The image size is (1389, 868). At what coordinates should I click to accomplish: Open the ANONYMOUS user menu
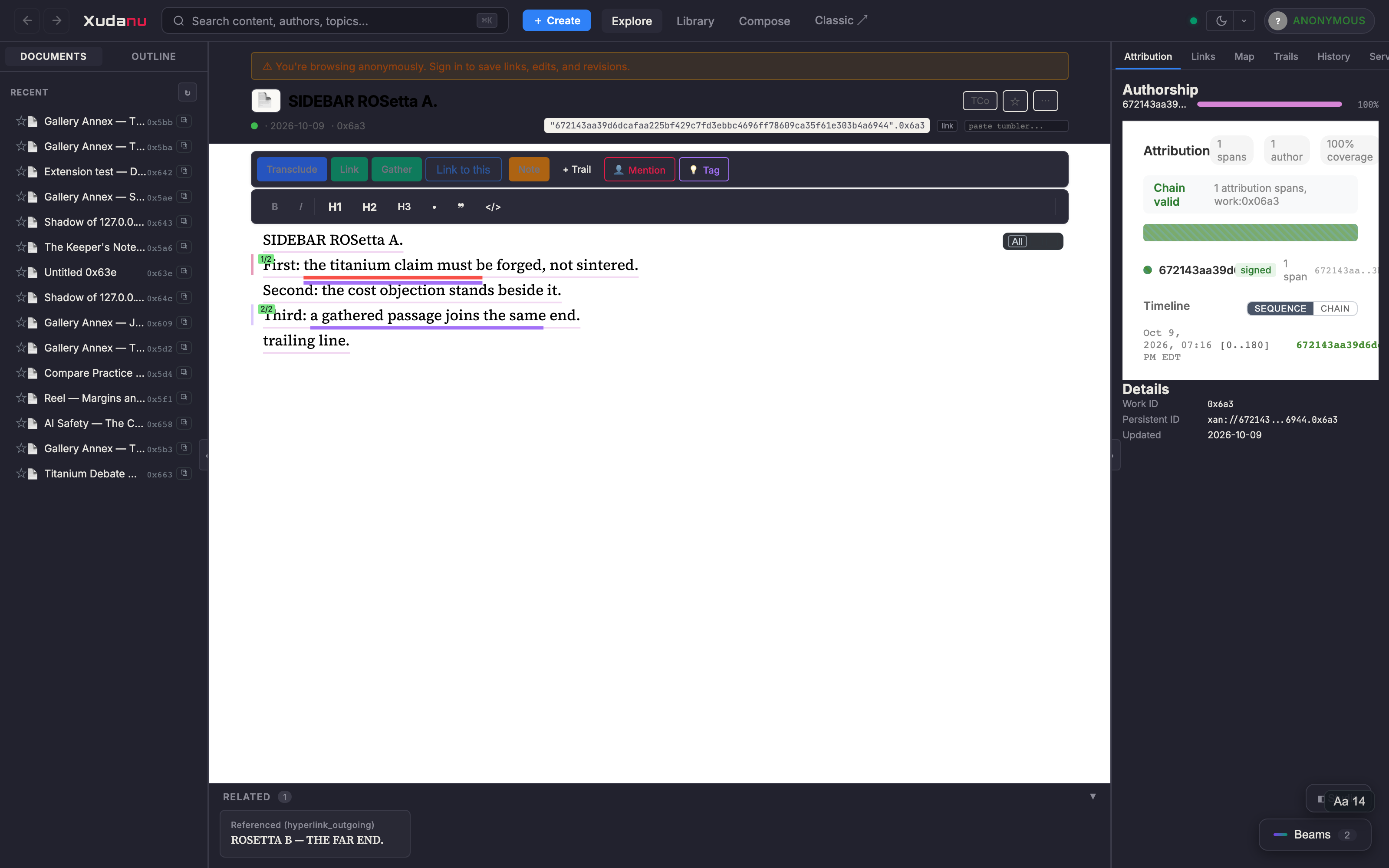(1319, 21)
